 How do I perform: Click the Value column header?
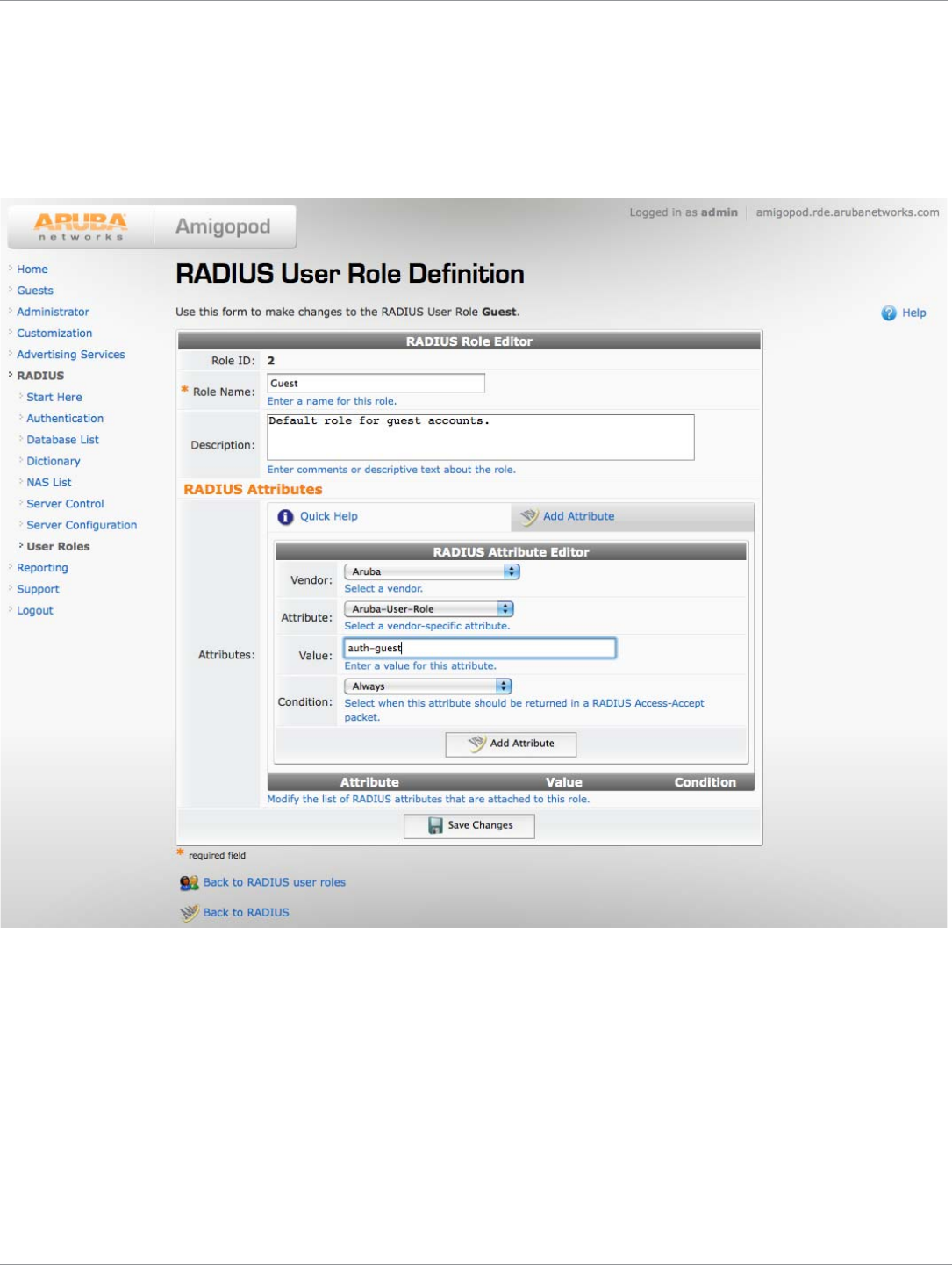564,783
